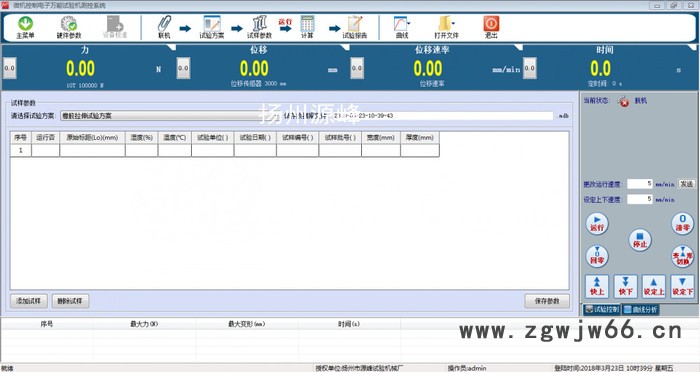Click the 联机 connect paperclip icon
The height and width of the screenshot is (372, 700).
pyautogui.click(x=164, y=27)
